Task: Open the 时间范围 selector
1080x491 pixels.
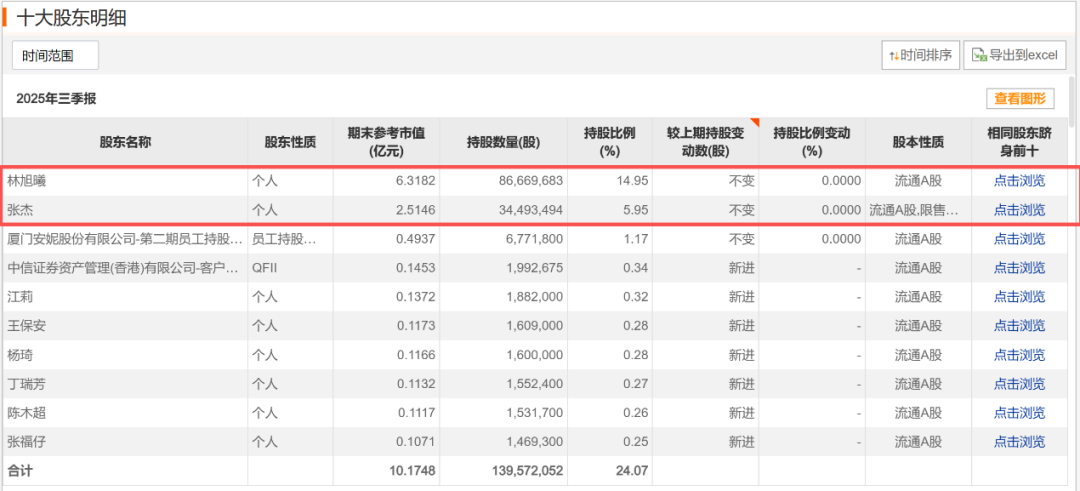Action: [x=55, y=56]
